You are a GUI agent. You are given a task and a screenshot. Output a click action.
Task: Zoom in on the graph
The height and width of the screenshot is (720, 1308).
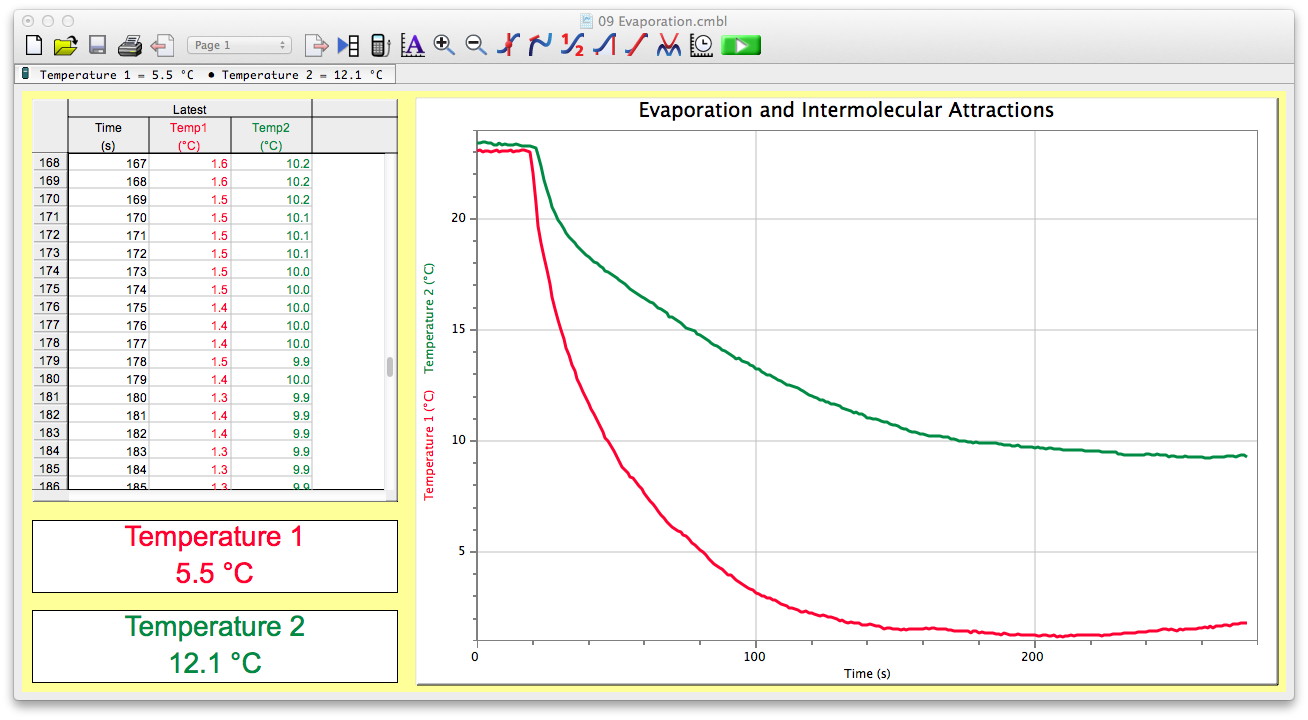(442, 45)
